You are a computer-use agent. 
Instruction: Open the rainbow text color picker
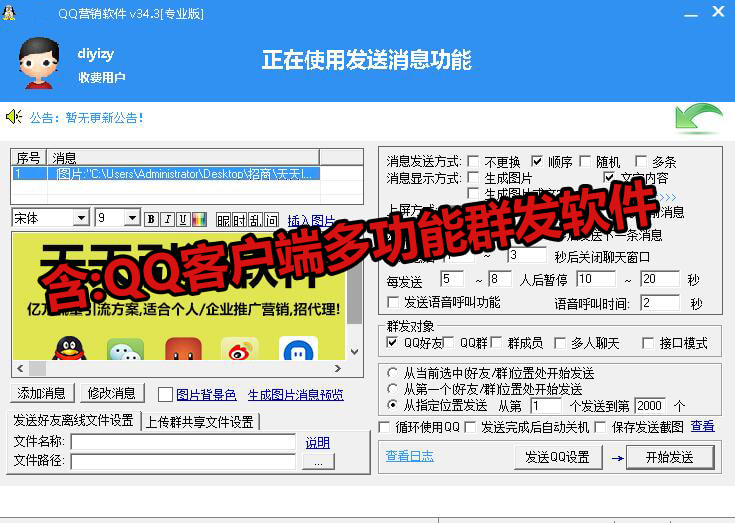pos(199,219)
